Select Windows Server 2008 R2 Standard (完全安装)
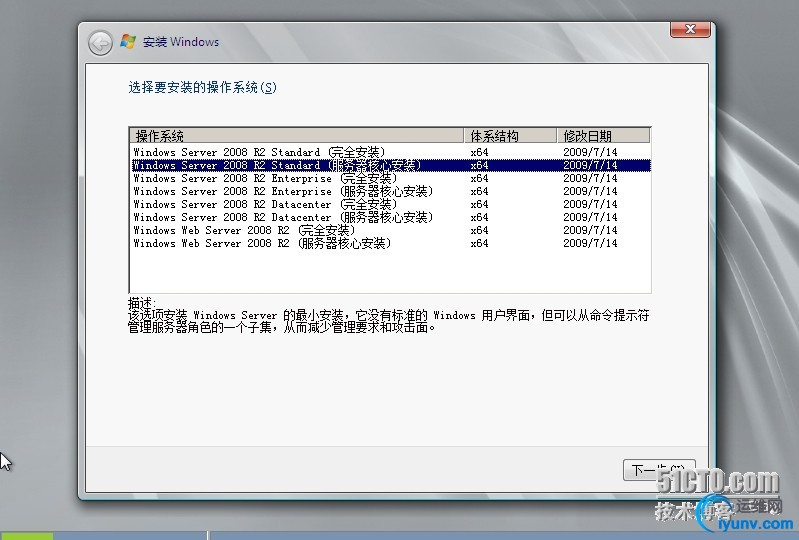799x540 pixels. coord(390,152)
